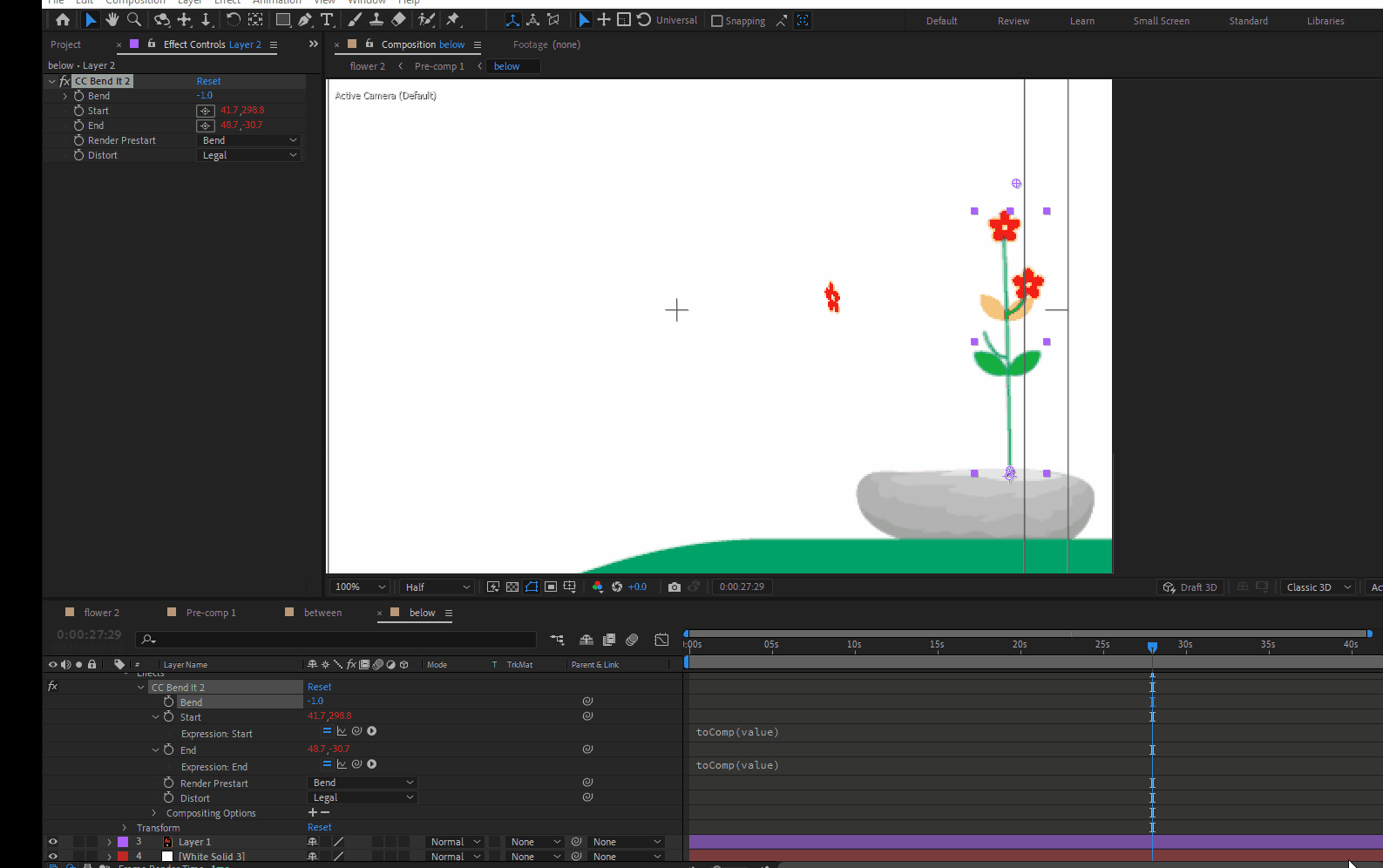Click the End point crosshair picker

point(206,125)
